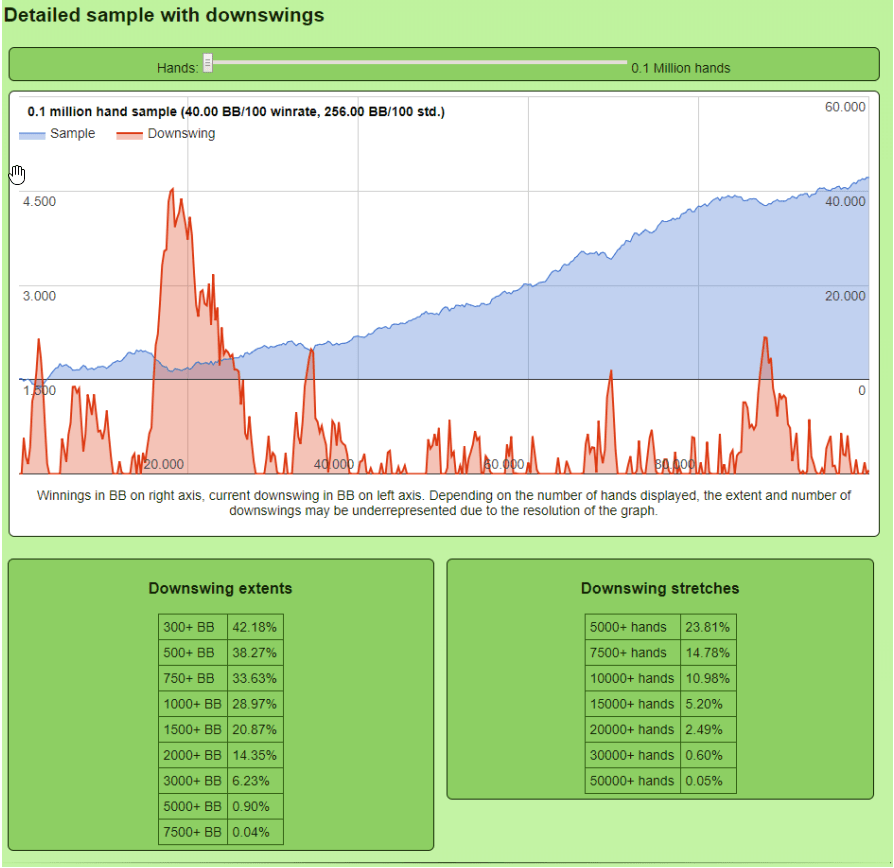Screen dimensions: 894x868
Task: Click the 4.500 left axis label
Action: coord(39,201)
